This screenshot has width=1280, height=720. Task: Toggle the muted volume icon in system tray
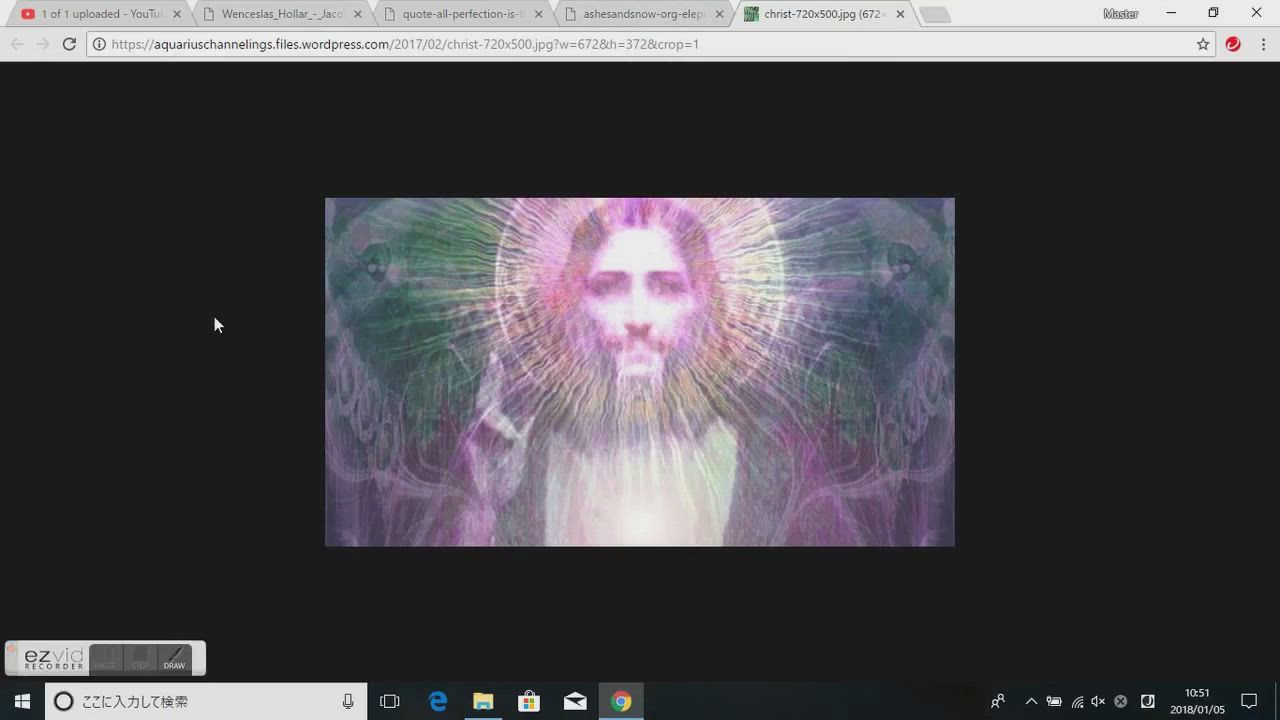point(1098,701)
